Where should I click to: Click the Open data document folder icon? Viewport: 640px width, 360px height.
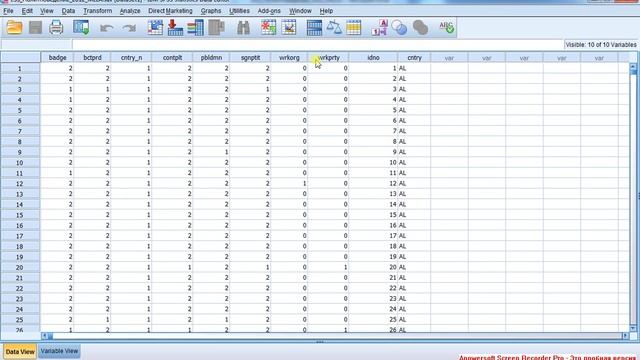tap(14, 27)
